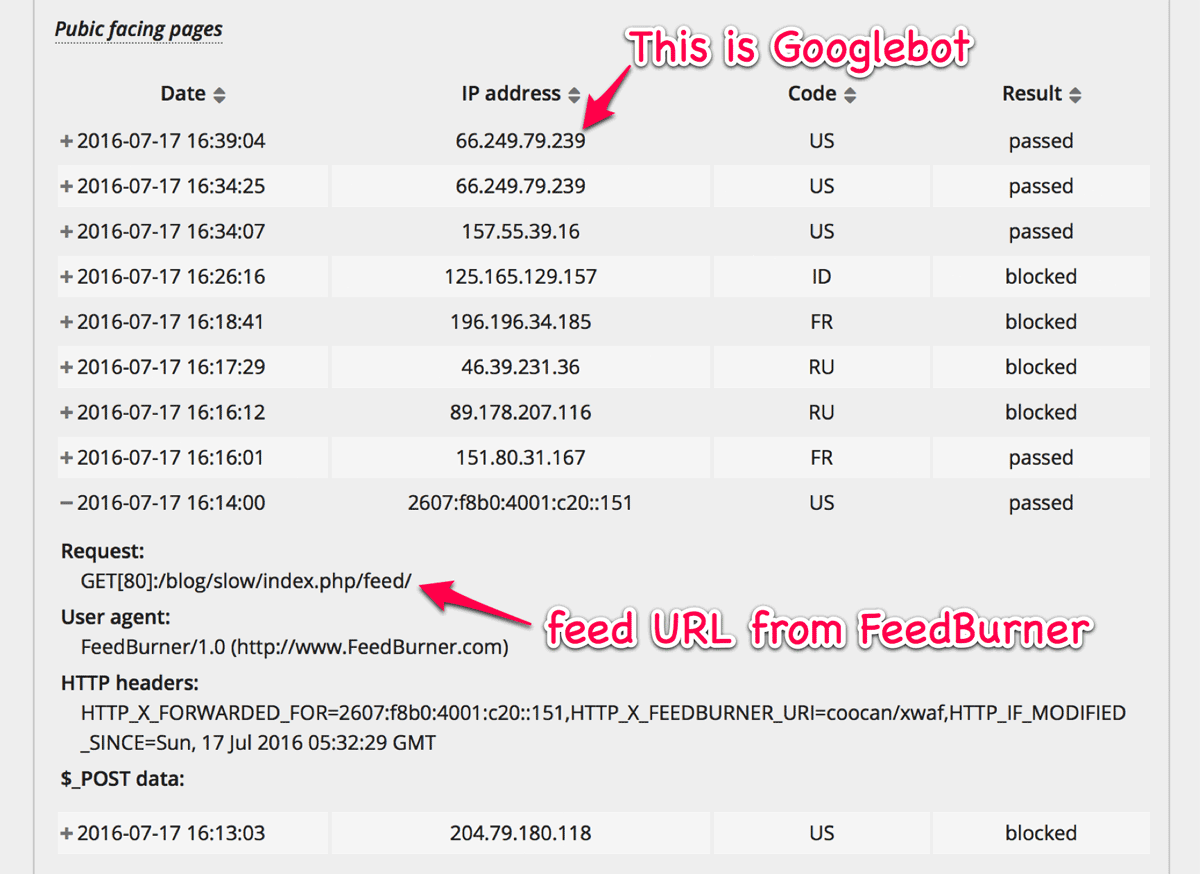Click the US code in the 157.55.39.16 row
The image size is (1200, 874).
(821, 231)
